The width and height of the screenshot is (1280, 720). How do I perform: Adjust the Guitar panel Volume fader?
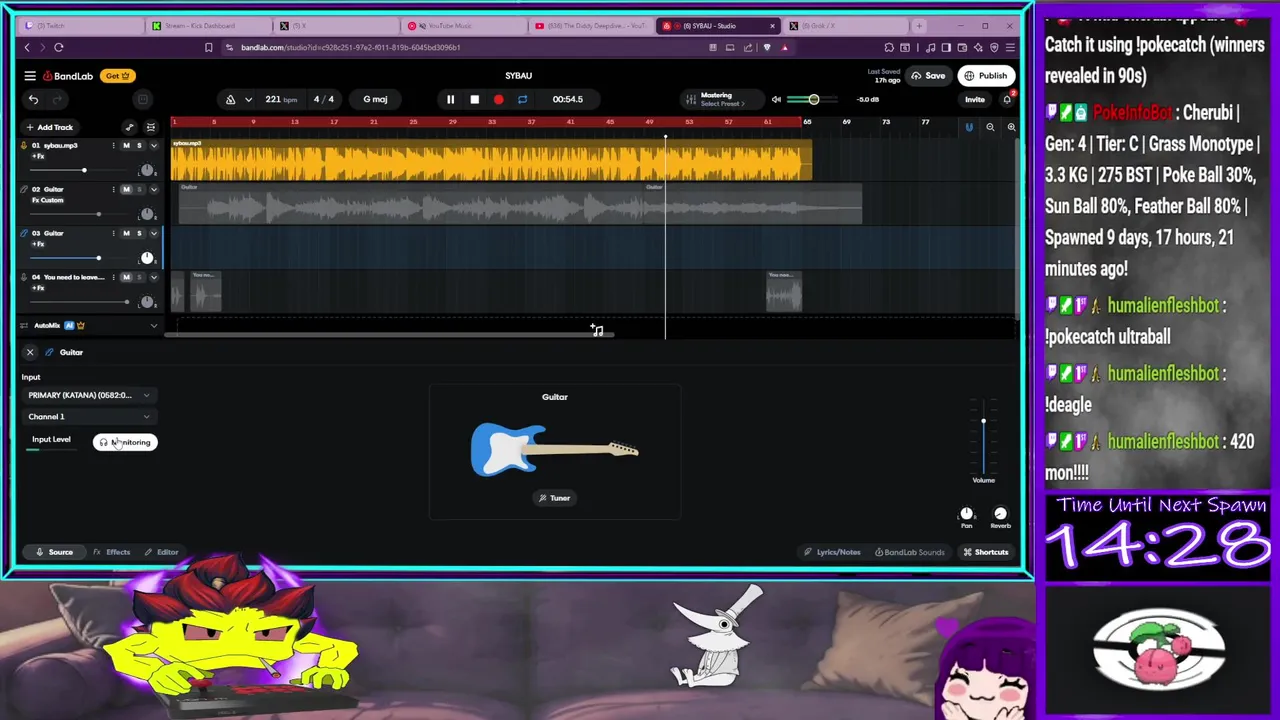pos(983,438)
